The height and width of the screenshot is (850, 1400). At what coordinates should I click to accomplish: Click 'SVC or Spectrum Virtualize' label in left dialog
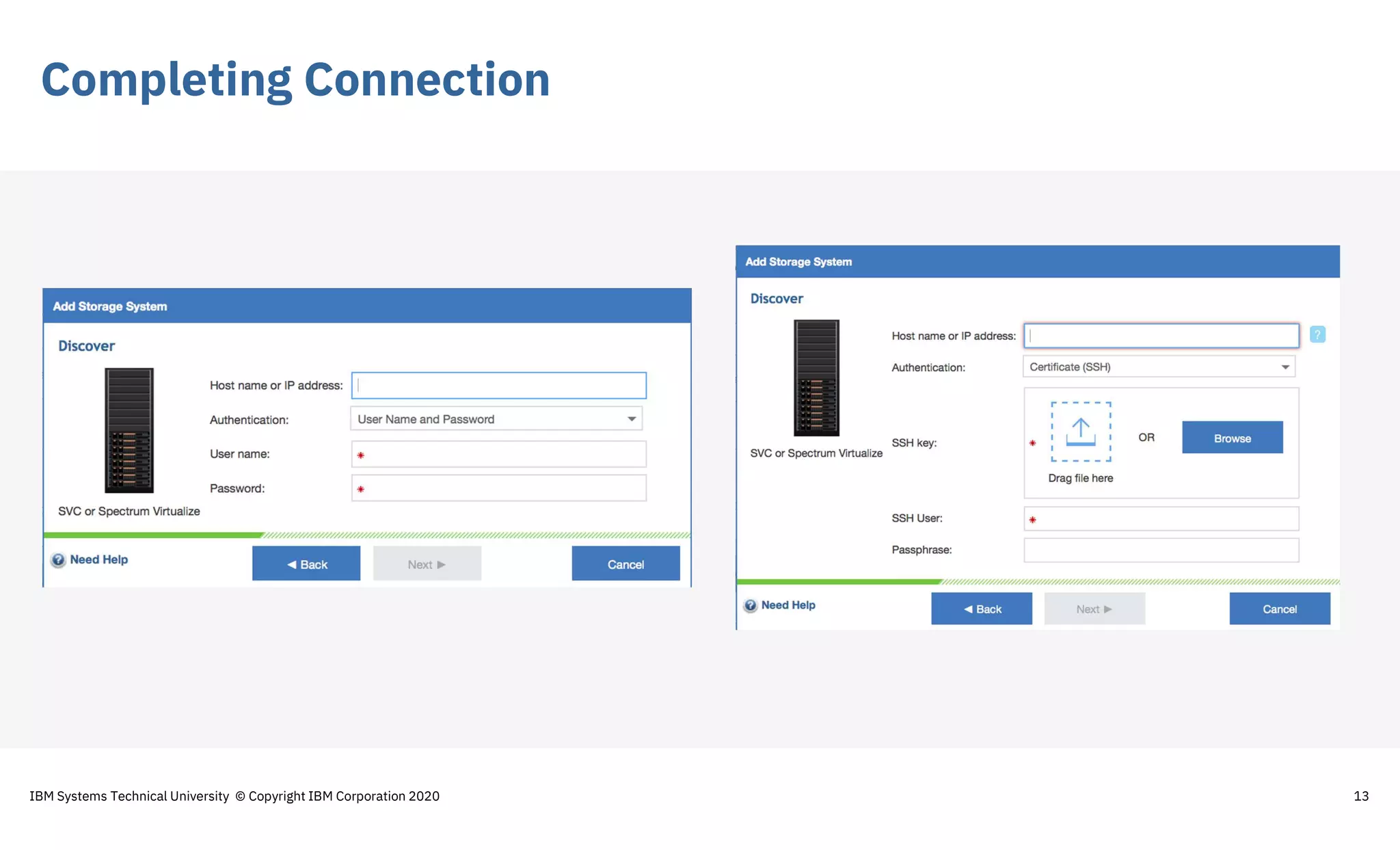129,511
